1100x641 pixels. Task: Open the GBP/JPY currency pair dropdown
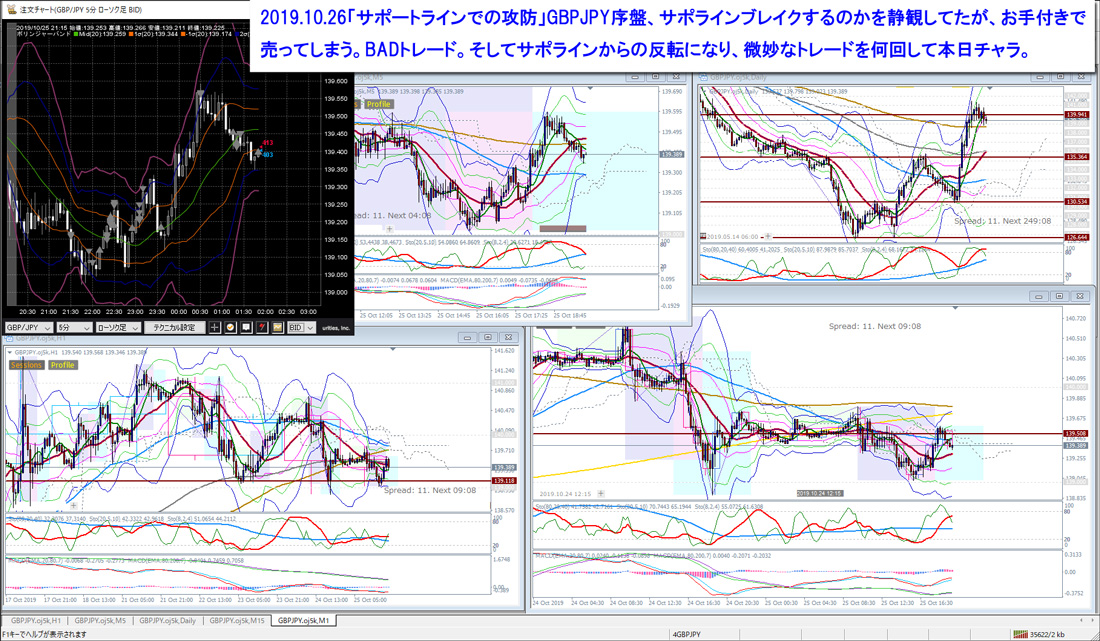pos(29,328)
